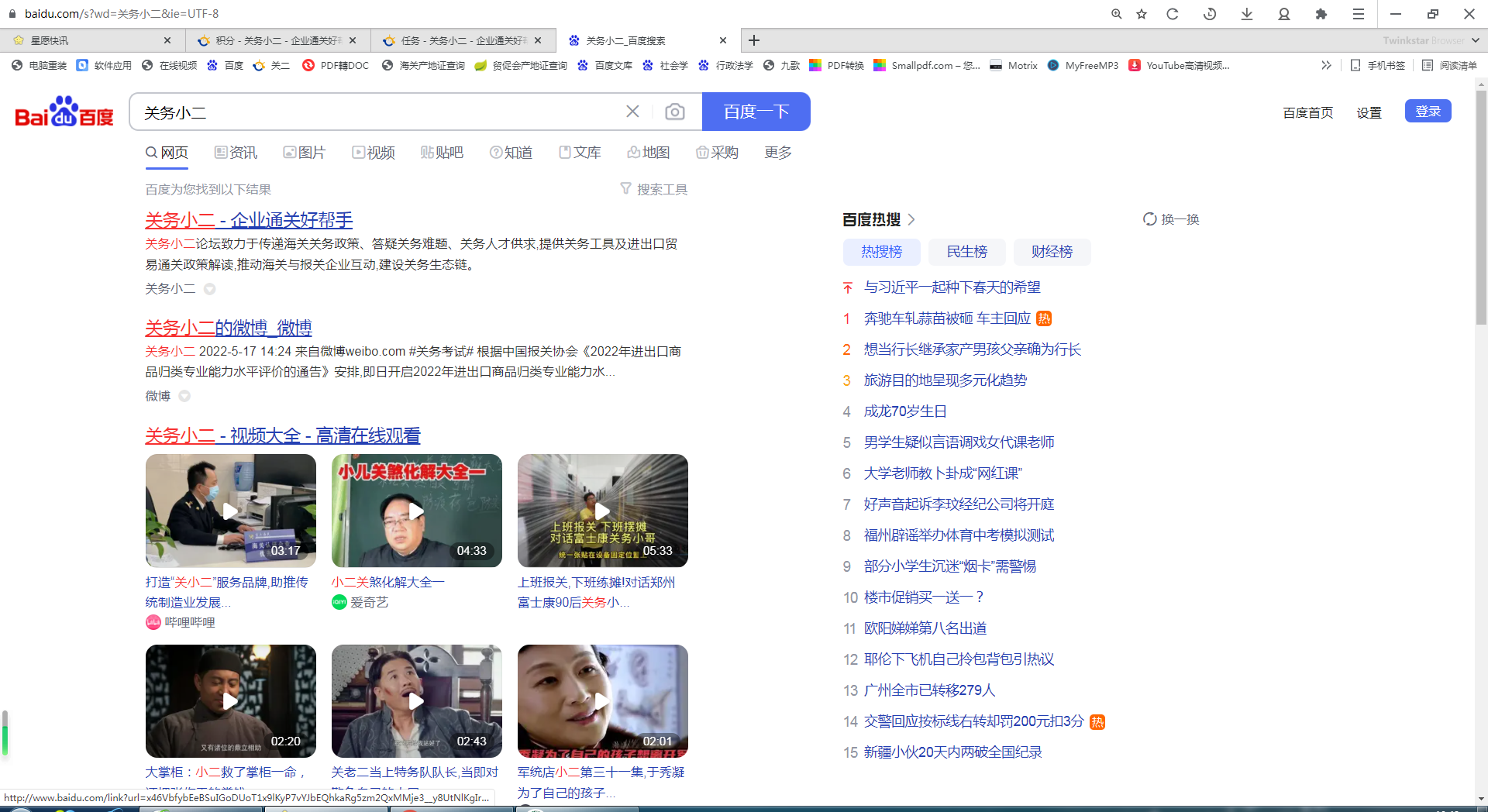Open 手机书签 mobile bookmarks
1488x812 pixels.
point(1378,66)
